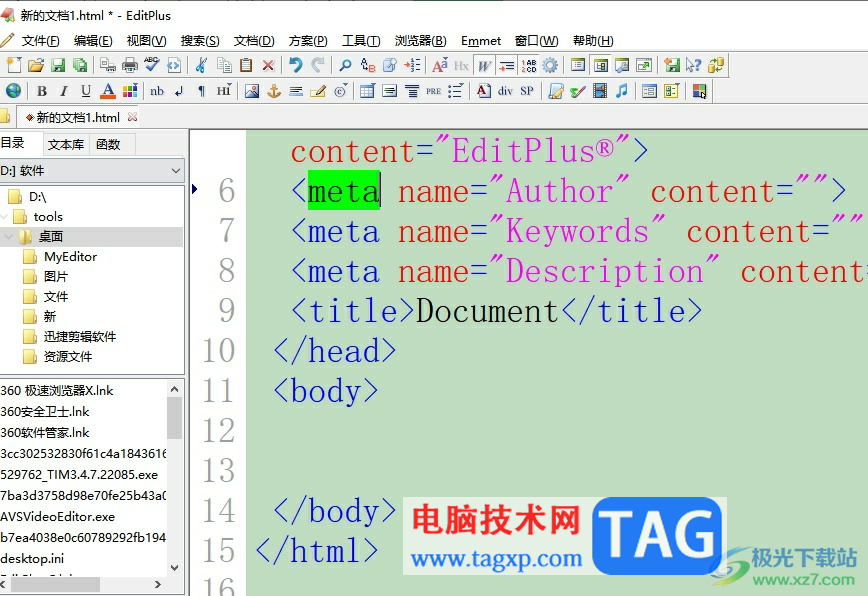Insert an image with the picture icon
Image resolution: width=868 pixels, height=596 pixels.
click(x=252, y=91)
